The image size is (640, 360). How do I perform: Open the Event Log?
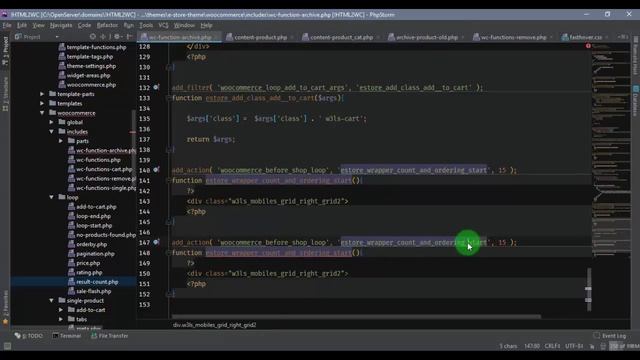point(610,336)
